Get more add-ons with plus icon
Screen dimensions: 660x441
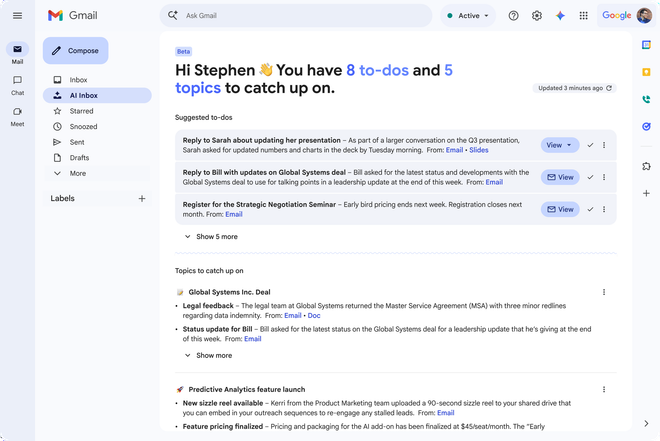pos(646,194)
